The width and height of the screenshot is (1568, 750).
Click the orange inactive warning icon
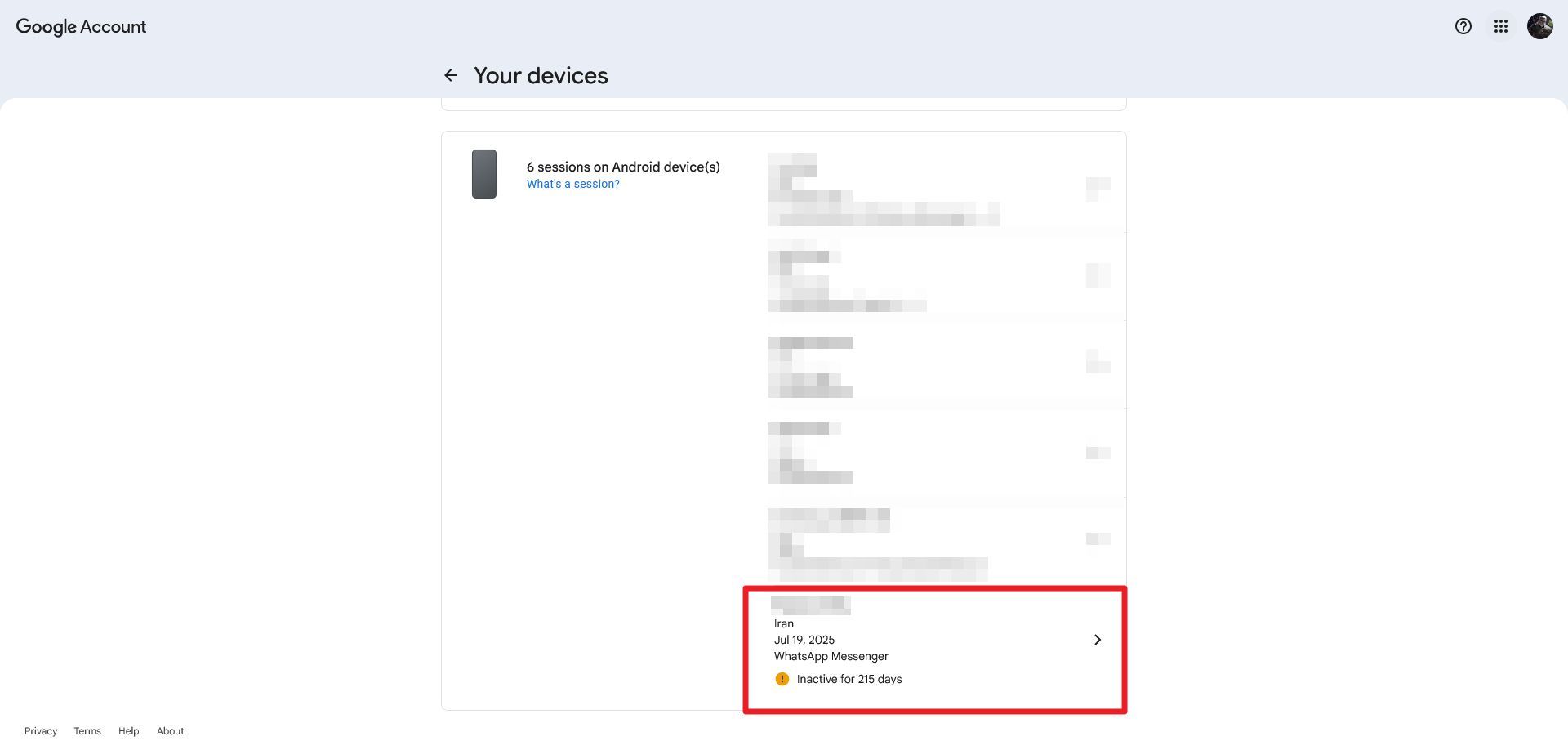point(782,679)
